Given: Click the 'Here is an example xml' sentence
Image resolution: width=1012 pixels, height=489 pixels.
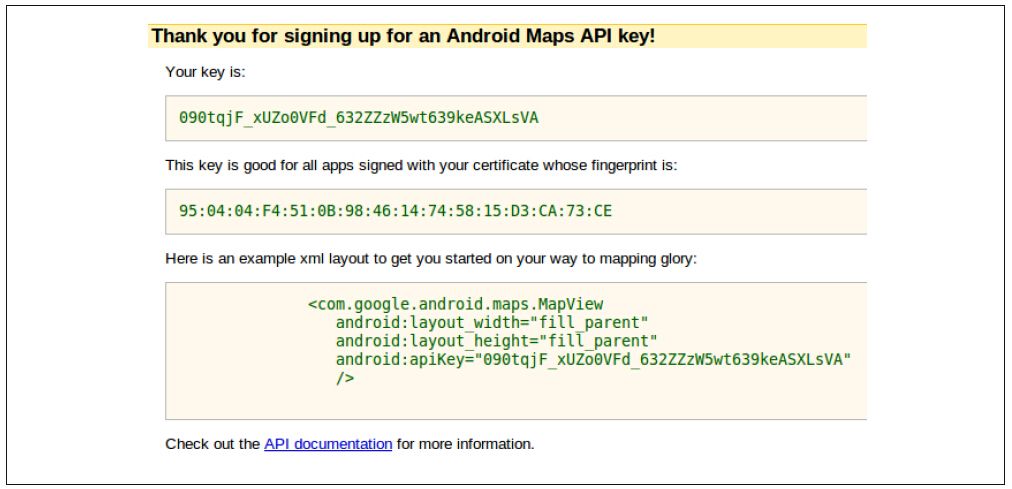Looking at the screenshot, I should tap(432, 259).
